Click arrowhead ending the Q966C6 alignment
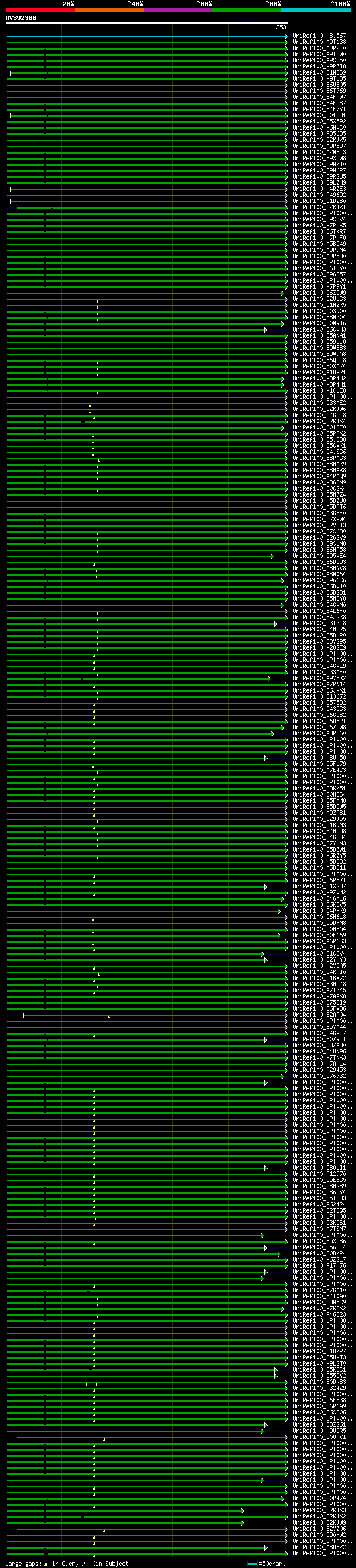 283,581
